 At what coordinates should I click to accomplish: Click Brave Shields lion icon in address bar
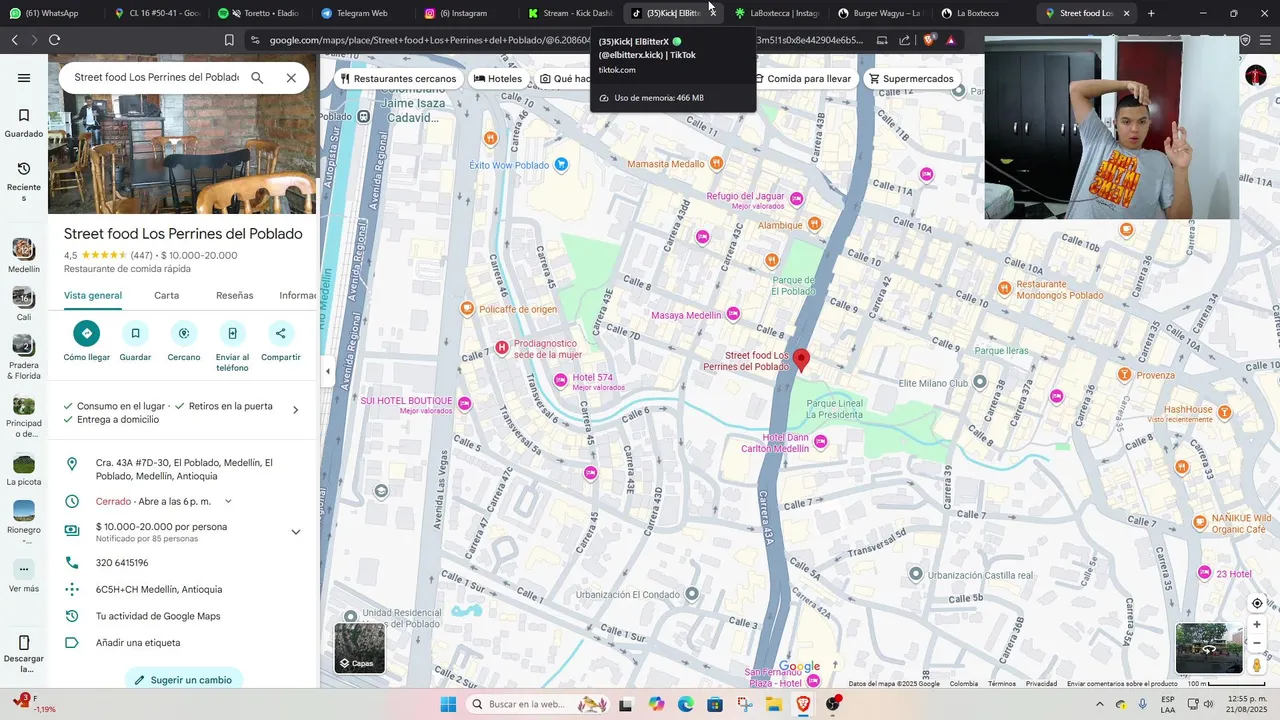pos(929,40)
